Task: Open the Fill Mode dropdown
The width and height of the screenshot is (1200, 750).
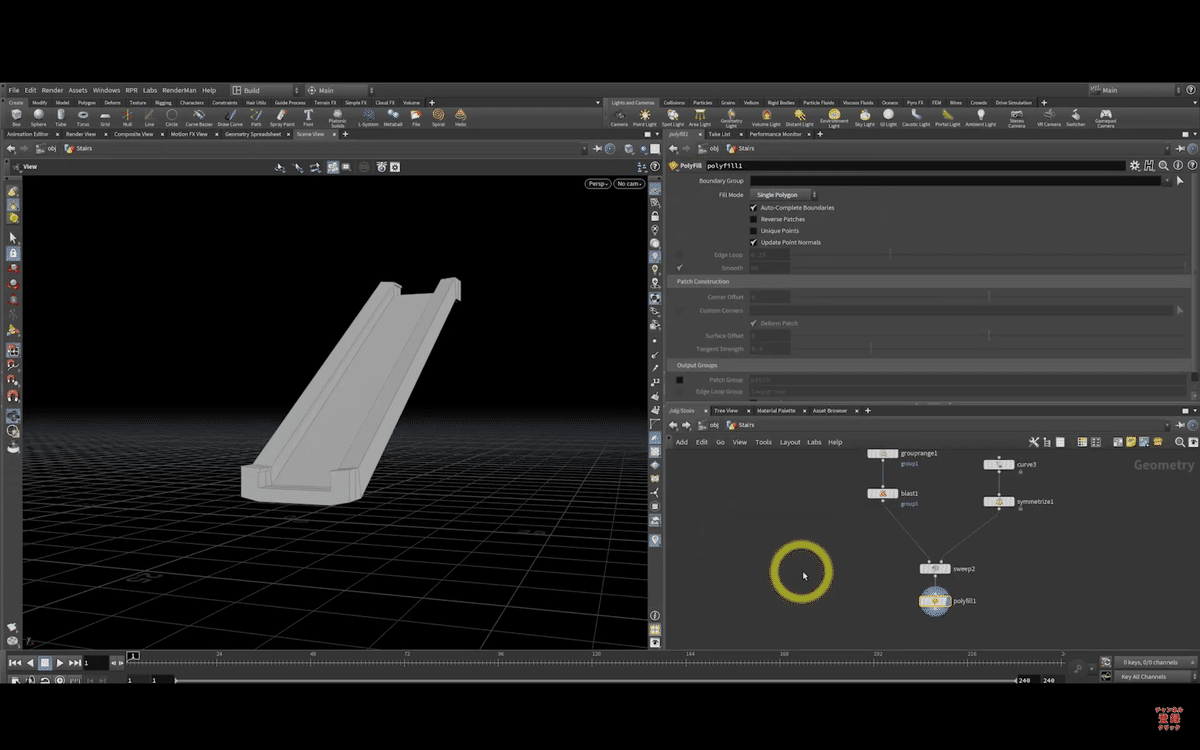Action: pos(784,195)
